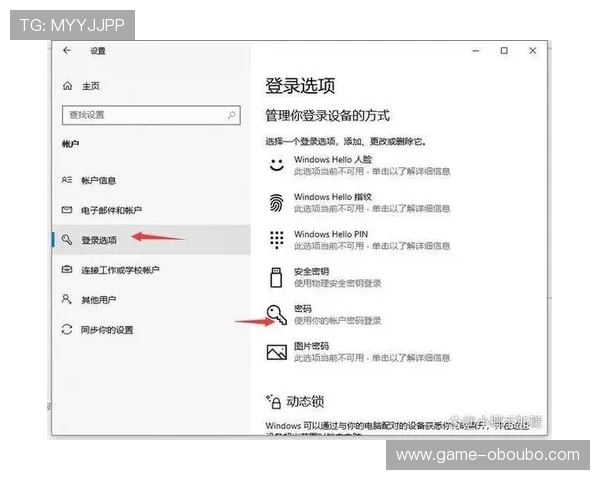The height and width of the screenshot is (480, 600).
Task: Click the fingerprint icon
Action: 276,202
